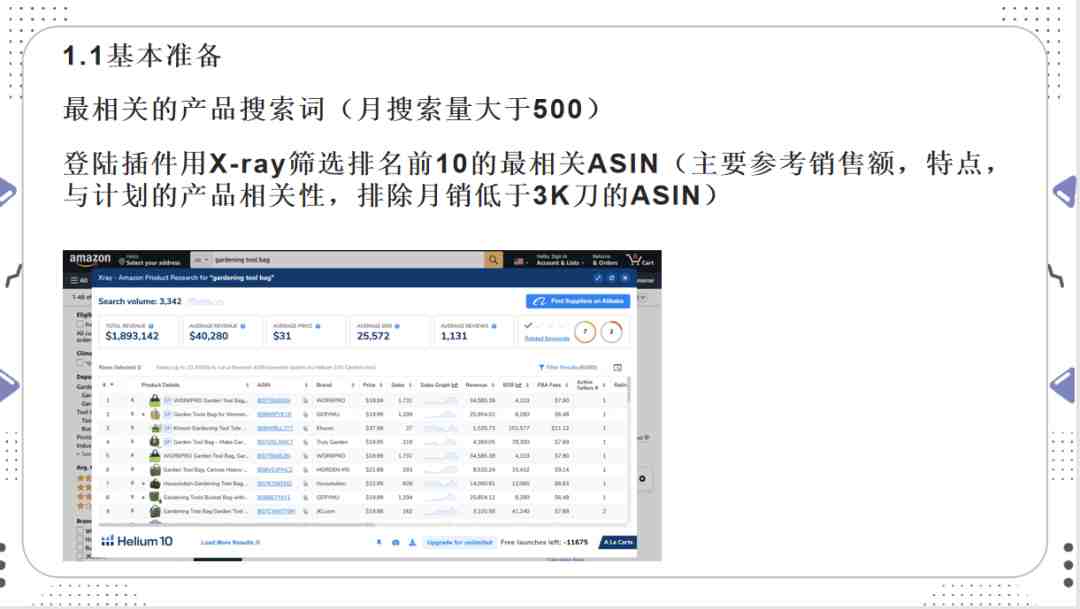This screenshot has height=609, width=1080.
Task: Expand variations of row 2 Garden Tools Bag
Action: click(143, 414)
